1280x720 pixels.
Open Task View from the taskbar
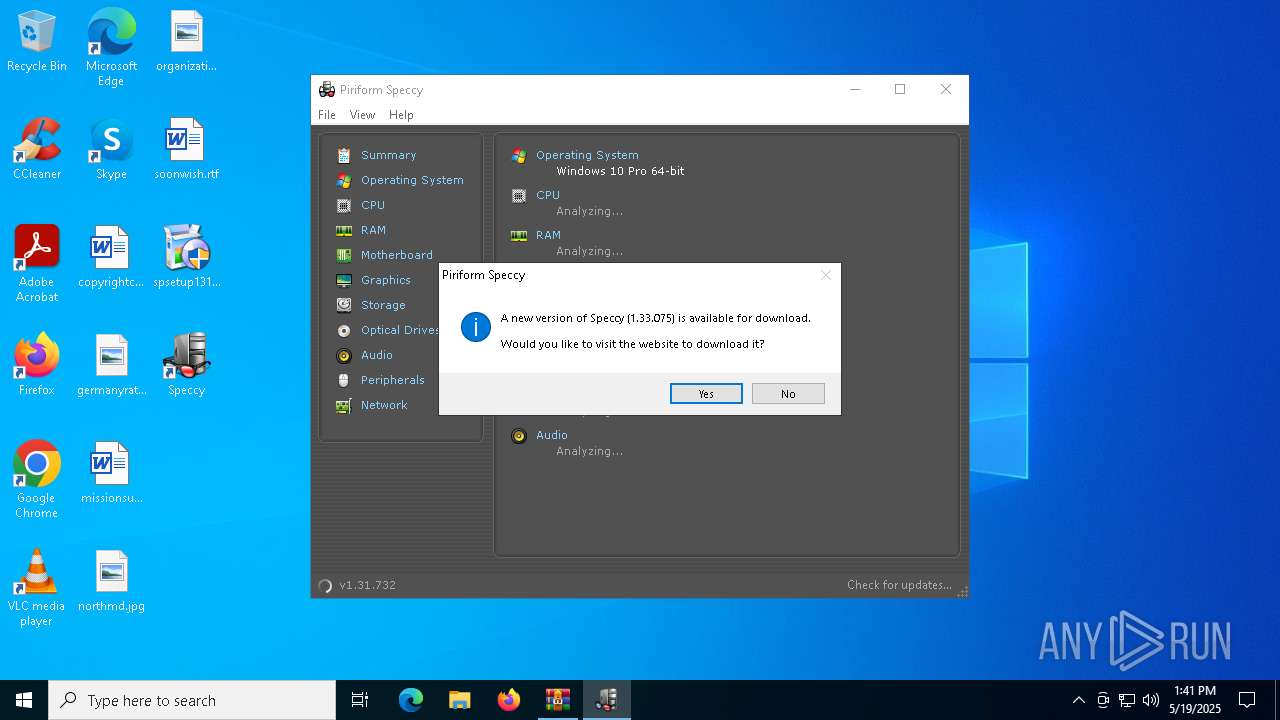point(360,700)
